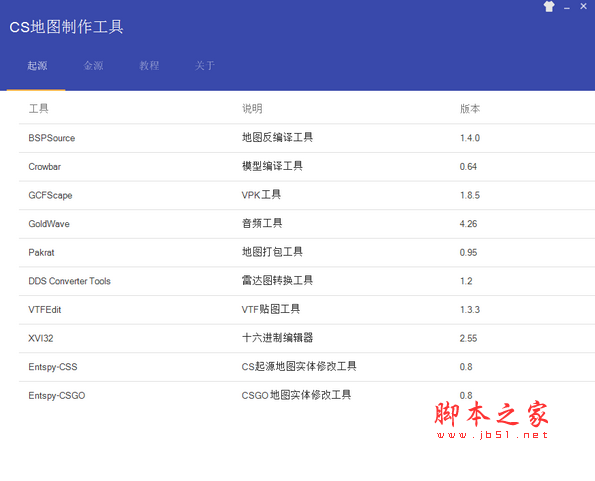The width and height of the screenshot is (595, 481).
Task: Click description VTF贴图工具
Action: (271, 309)
